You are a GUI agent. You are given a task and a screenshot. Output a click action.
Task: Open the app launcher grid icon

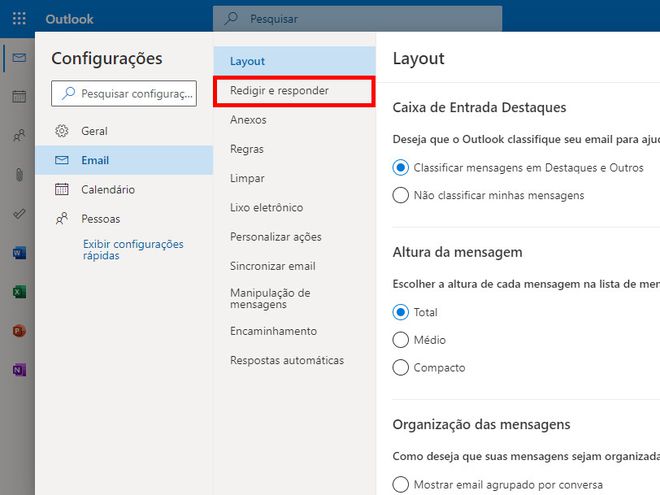19,19
